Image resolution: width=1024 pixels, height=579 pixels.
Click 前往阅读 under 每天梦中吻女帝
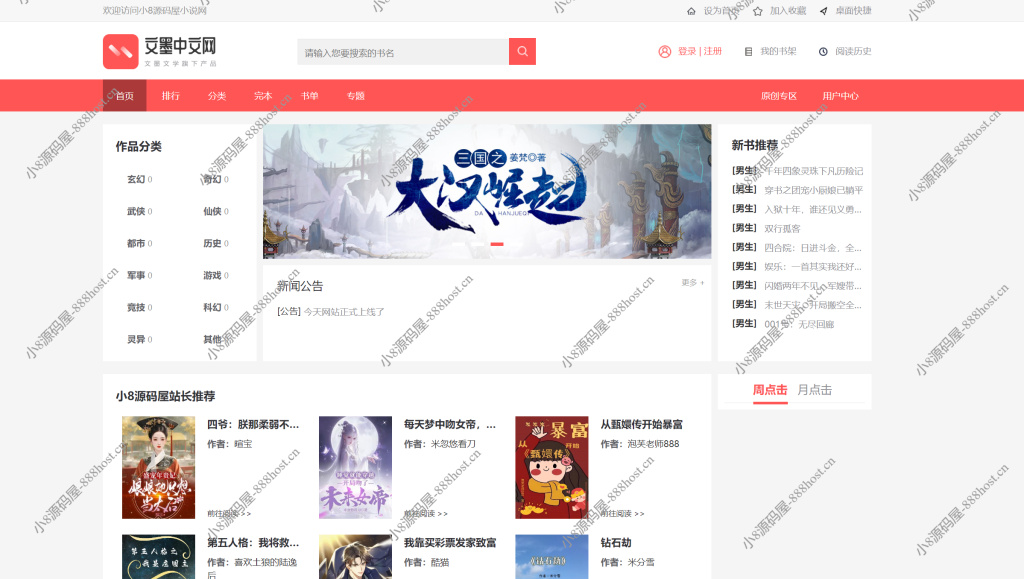tap(426, 514)
